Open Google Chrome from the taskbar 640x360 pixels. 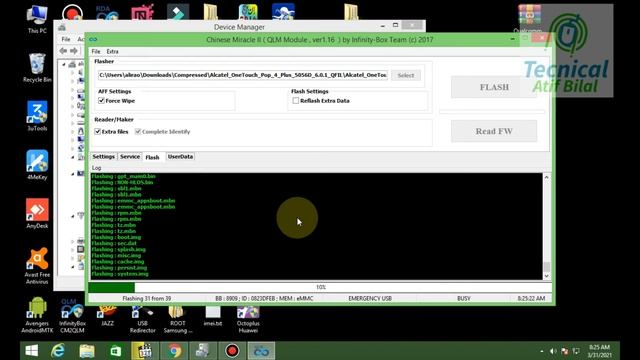(x=174, y=351)
